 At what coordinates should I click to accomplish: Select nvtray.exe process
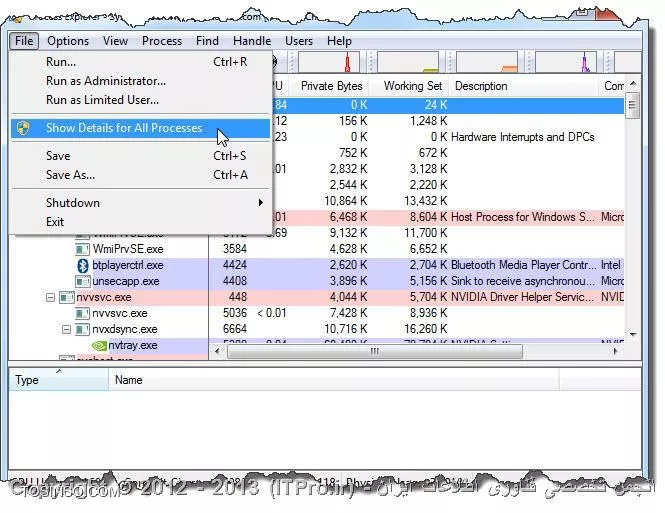click(x=133, y=345)
